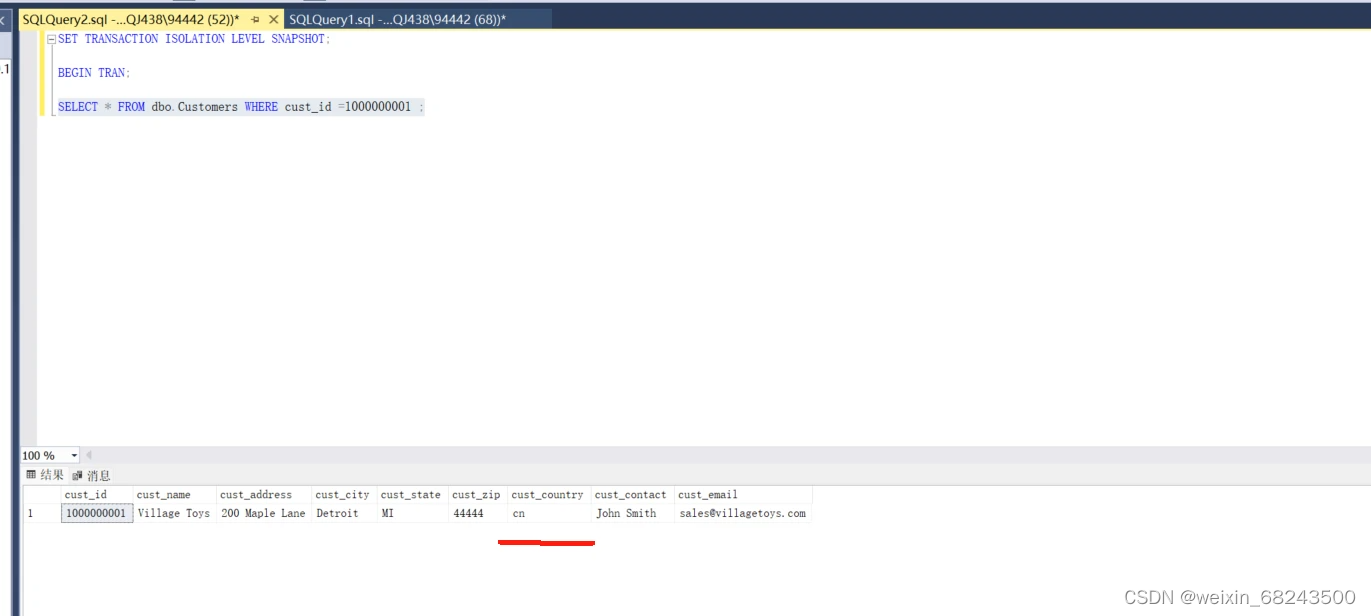Image resolution: width=1371 pixels, height=616 pixels.
Task: Open the 消息 messages pane
Action: click(x=97, y=475)
